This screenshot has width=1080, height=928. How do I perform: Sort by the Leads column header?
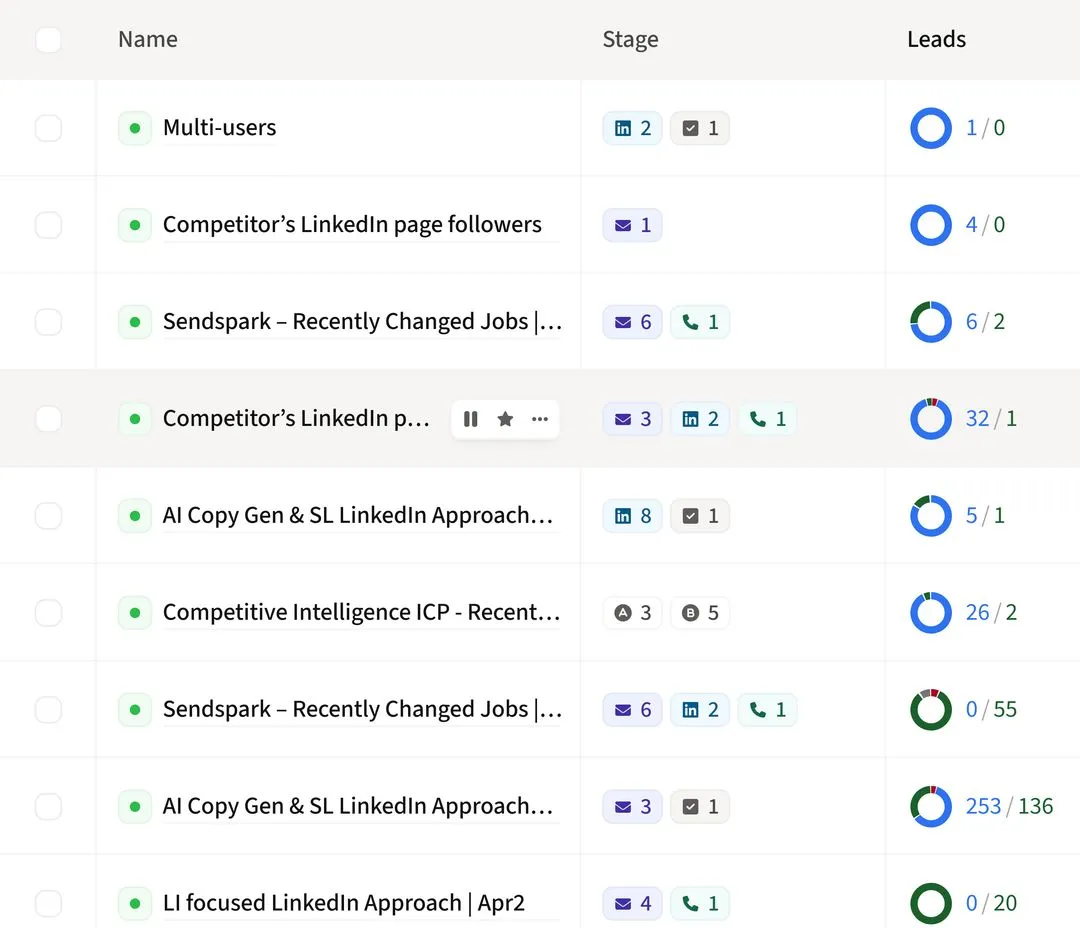tap(937, 39)
